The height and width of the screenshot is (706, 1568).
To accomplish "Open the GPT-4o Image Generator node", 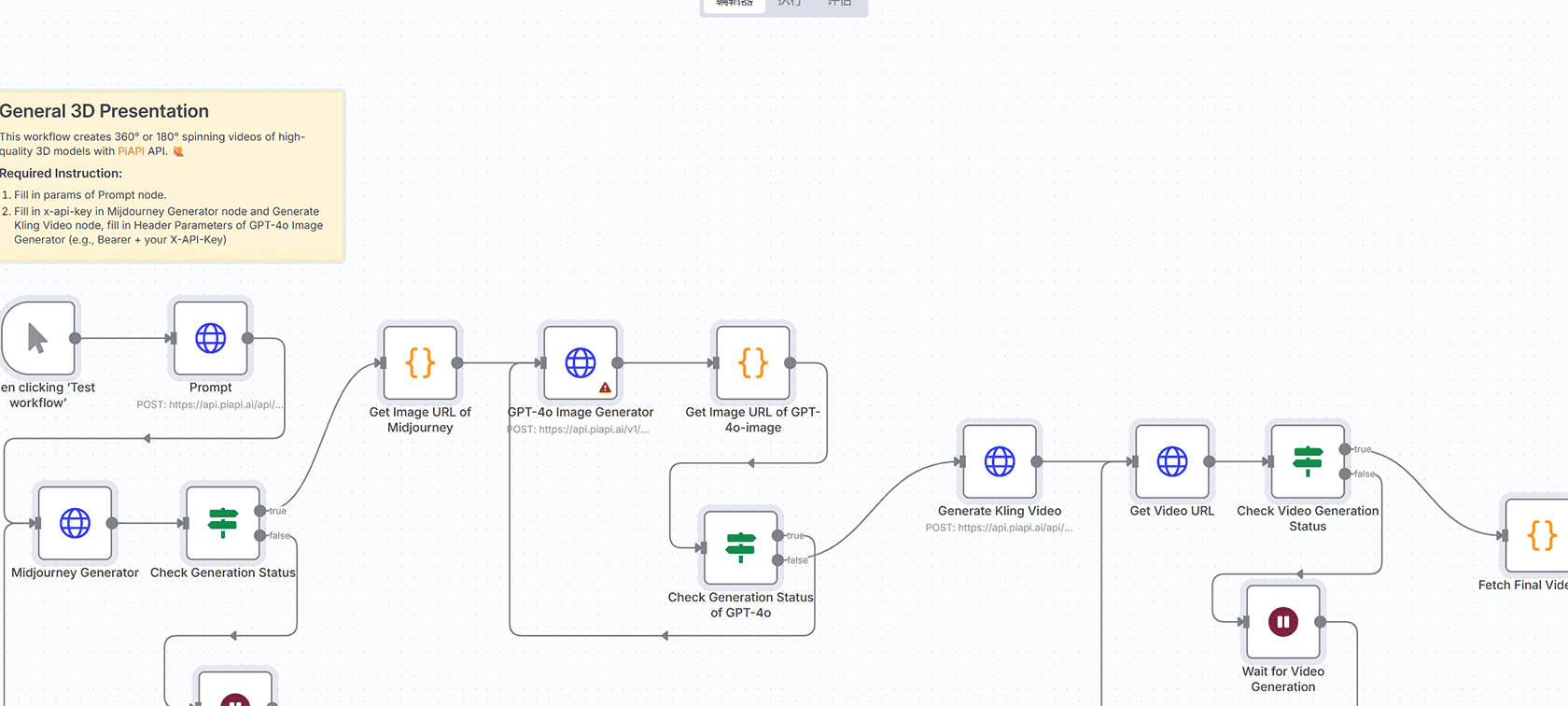I will [580, 362].
